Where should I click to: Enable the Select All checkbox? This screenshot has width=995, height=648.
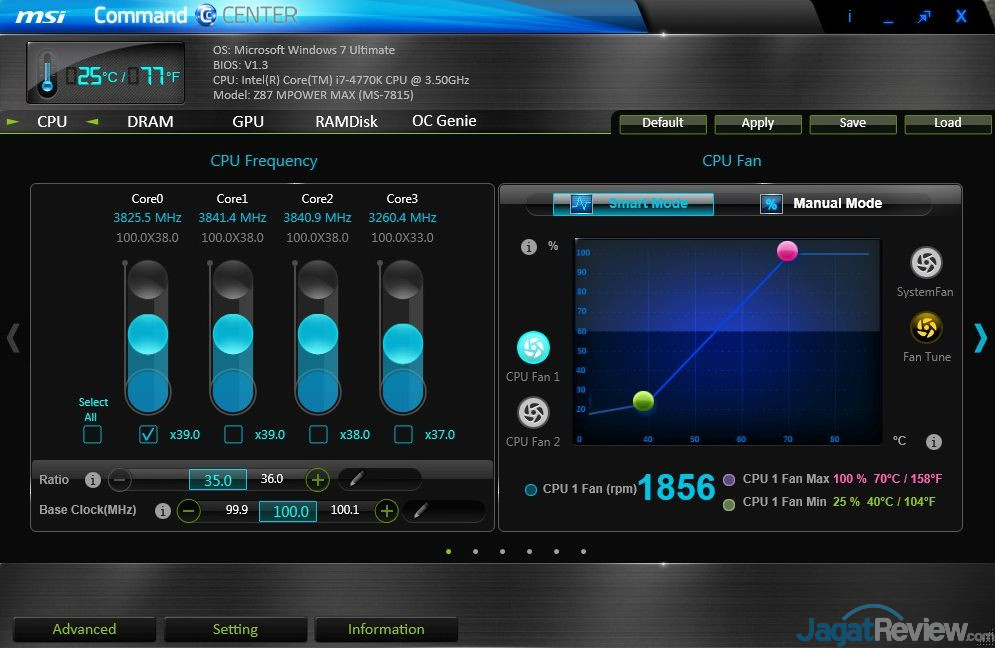click(92, 434)
